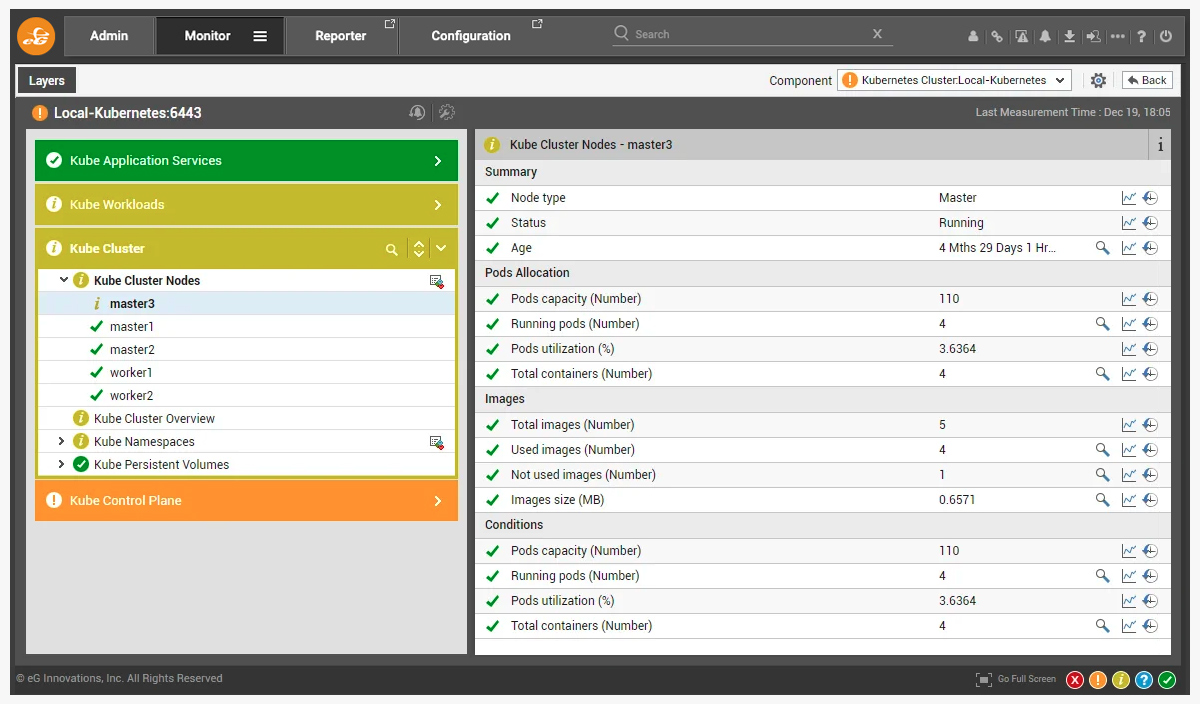Open the three-dots more options icon

1117,36
